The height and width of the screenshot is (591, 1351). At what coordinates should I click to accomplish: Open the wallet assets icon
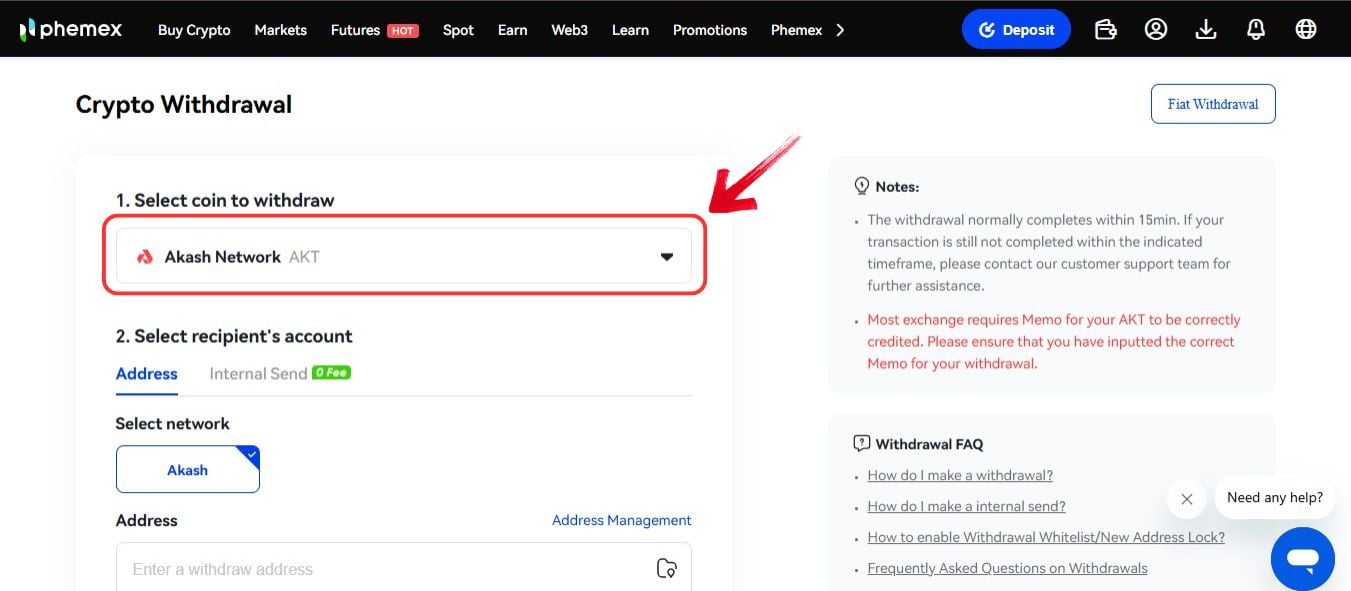tap(1105, 29)
